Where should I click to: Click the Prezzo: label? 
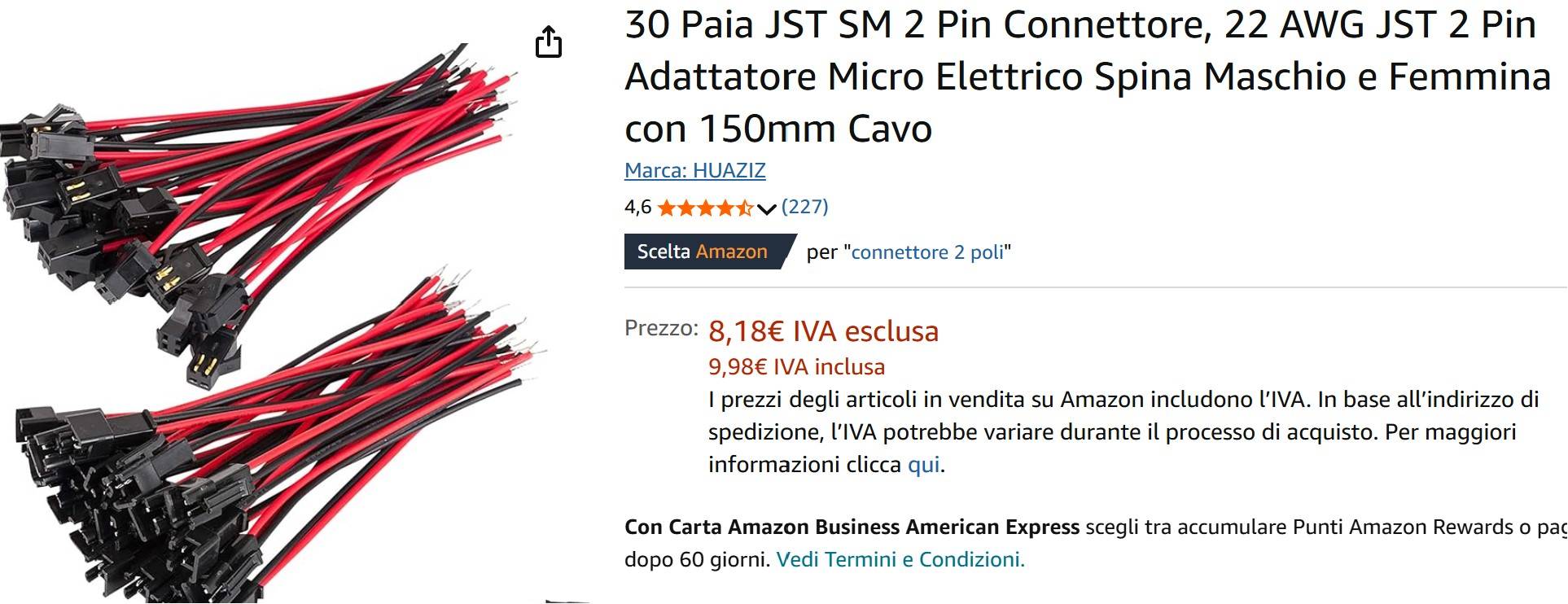tap(661, 329)
